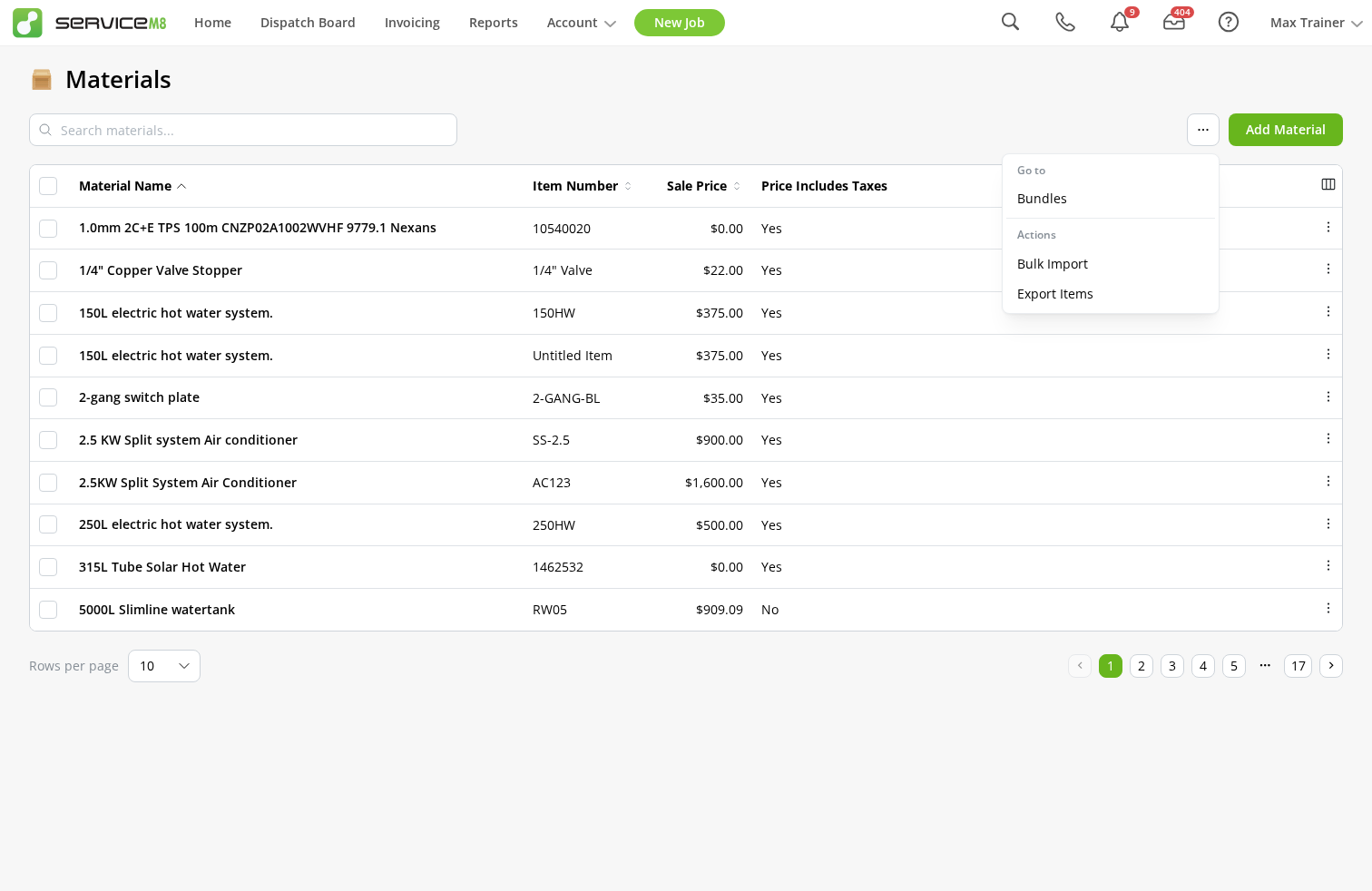Viewport: 1372px width, 891px height.
Task: Expand the Account menu
Action: (x=581, y=23)
